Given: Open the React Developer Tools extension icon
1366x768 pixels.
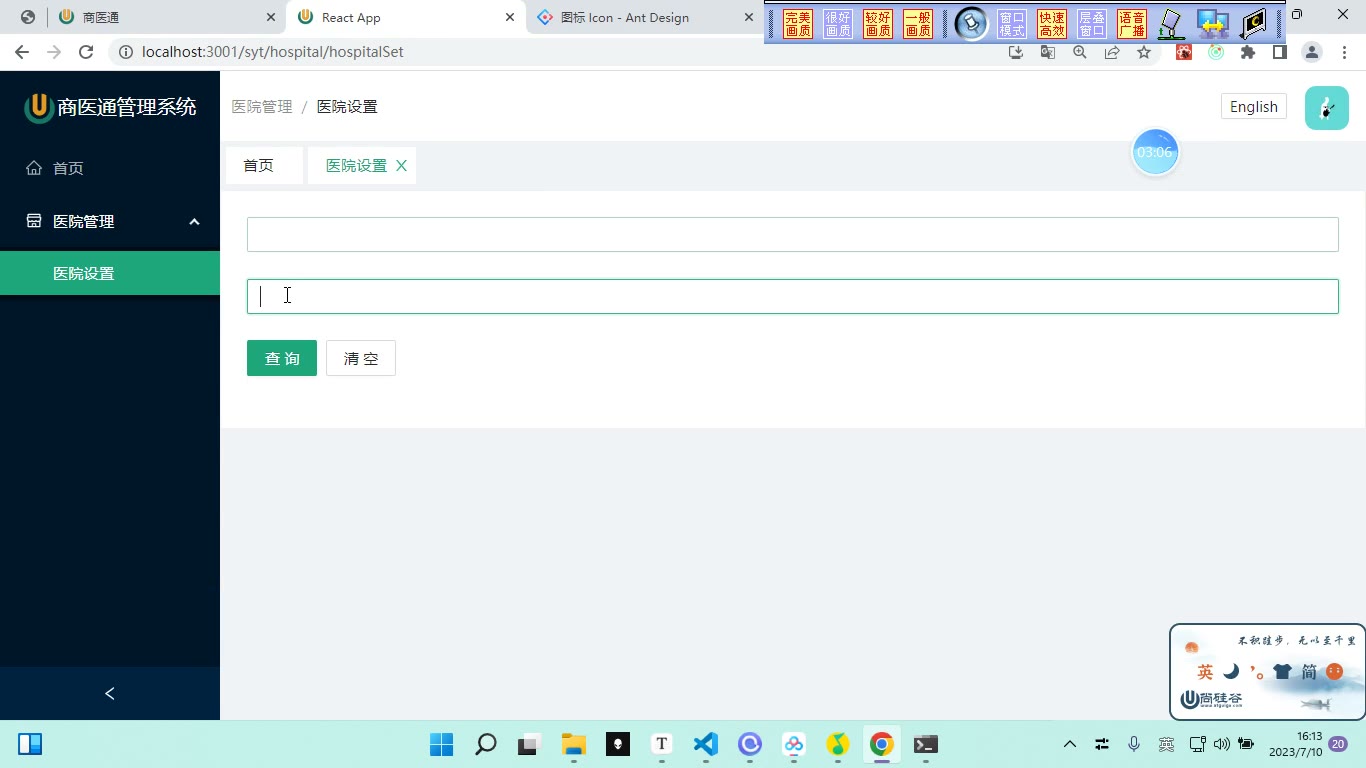Looking at the screenshot, I should coord(1184,52).
